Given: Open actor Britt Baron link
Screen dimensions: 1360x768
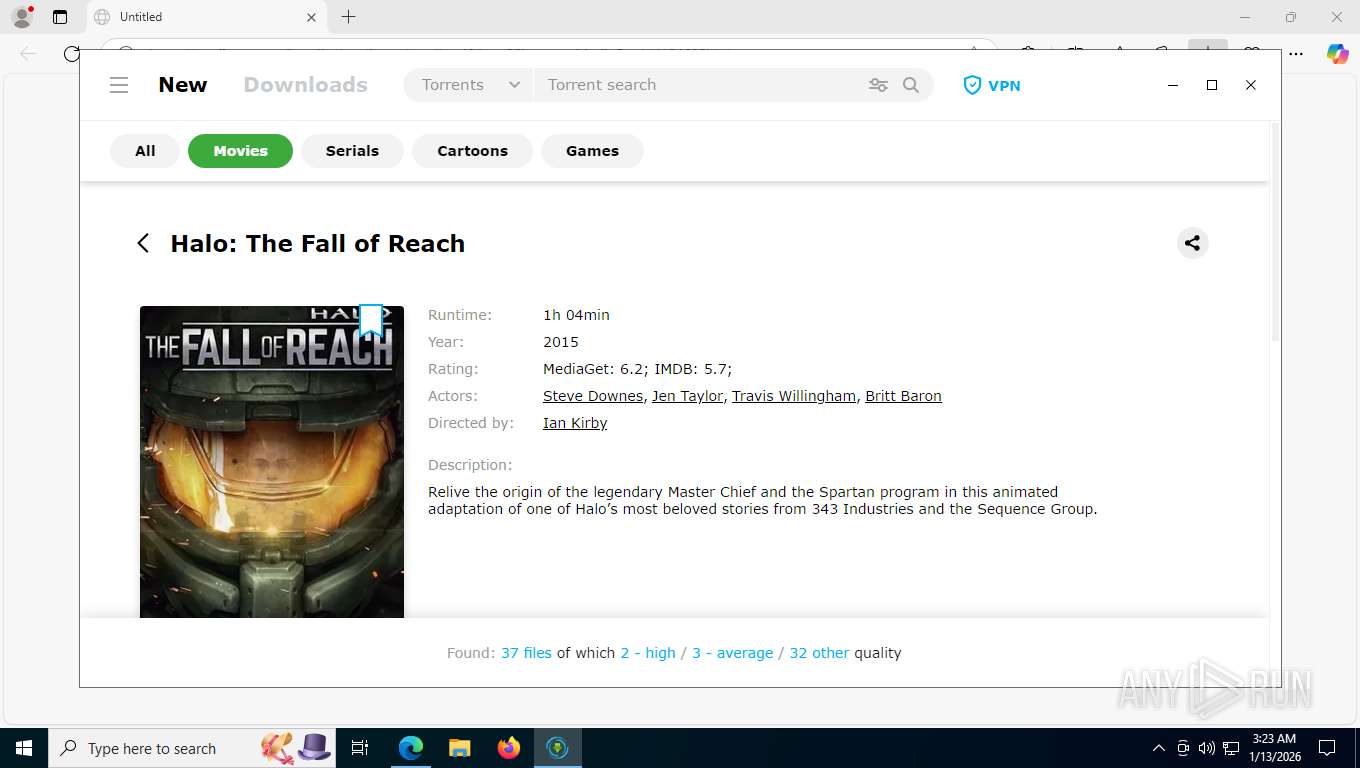Looking at the screenshot, I should [903, 396].
